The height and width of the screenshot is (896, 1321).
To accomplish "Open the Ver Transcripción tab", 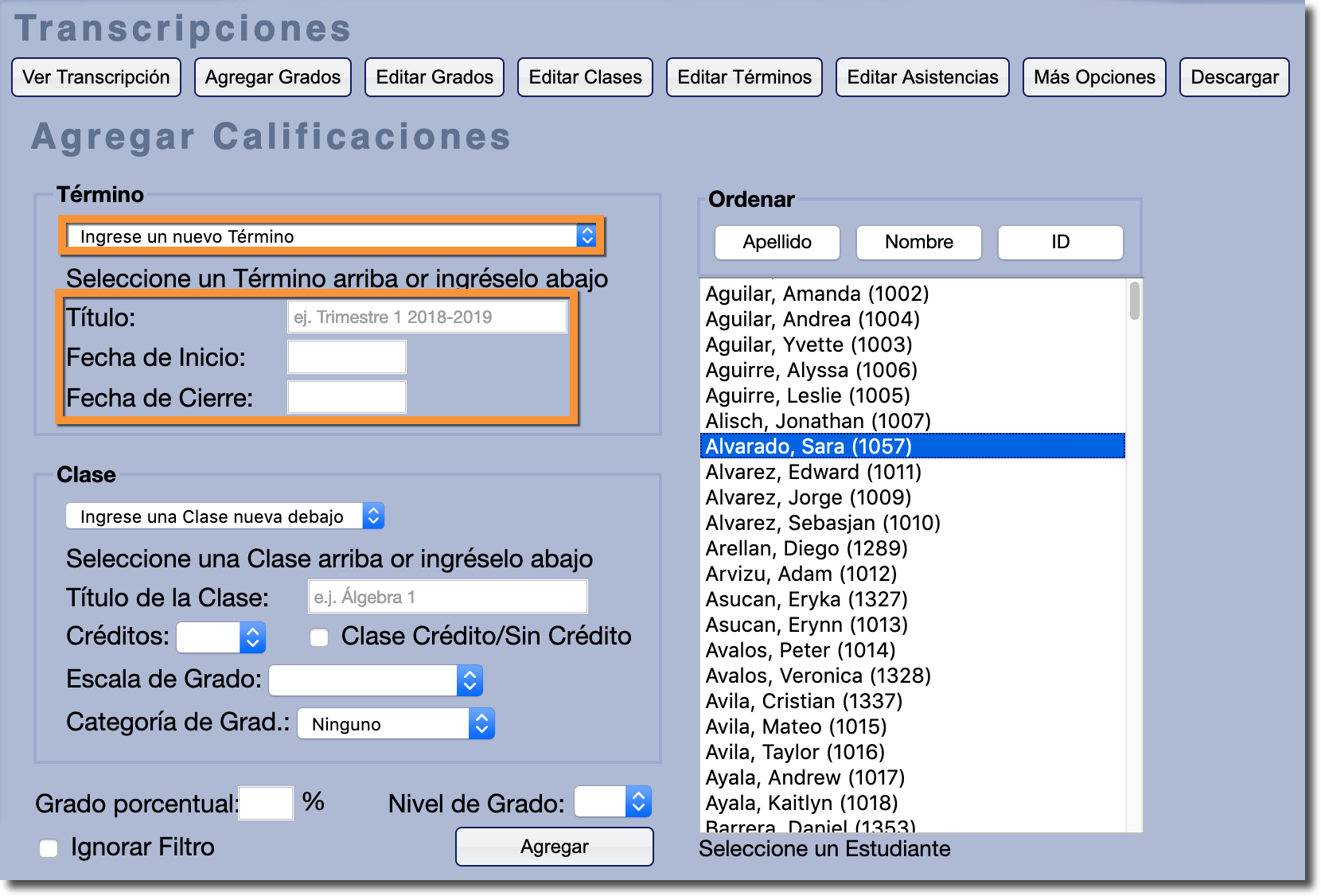I will 96,77.
